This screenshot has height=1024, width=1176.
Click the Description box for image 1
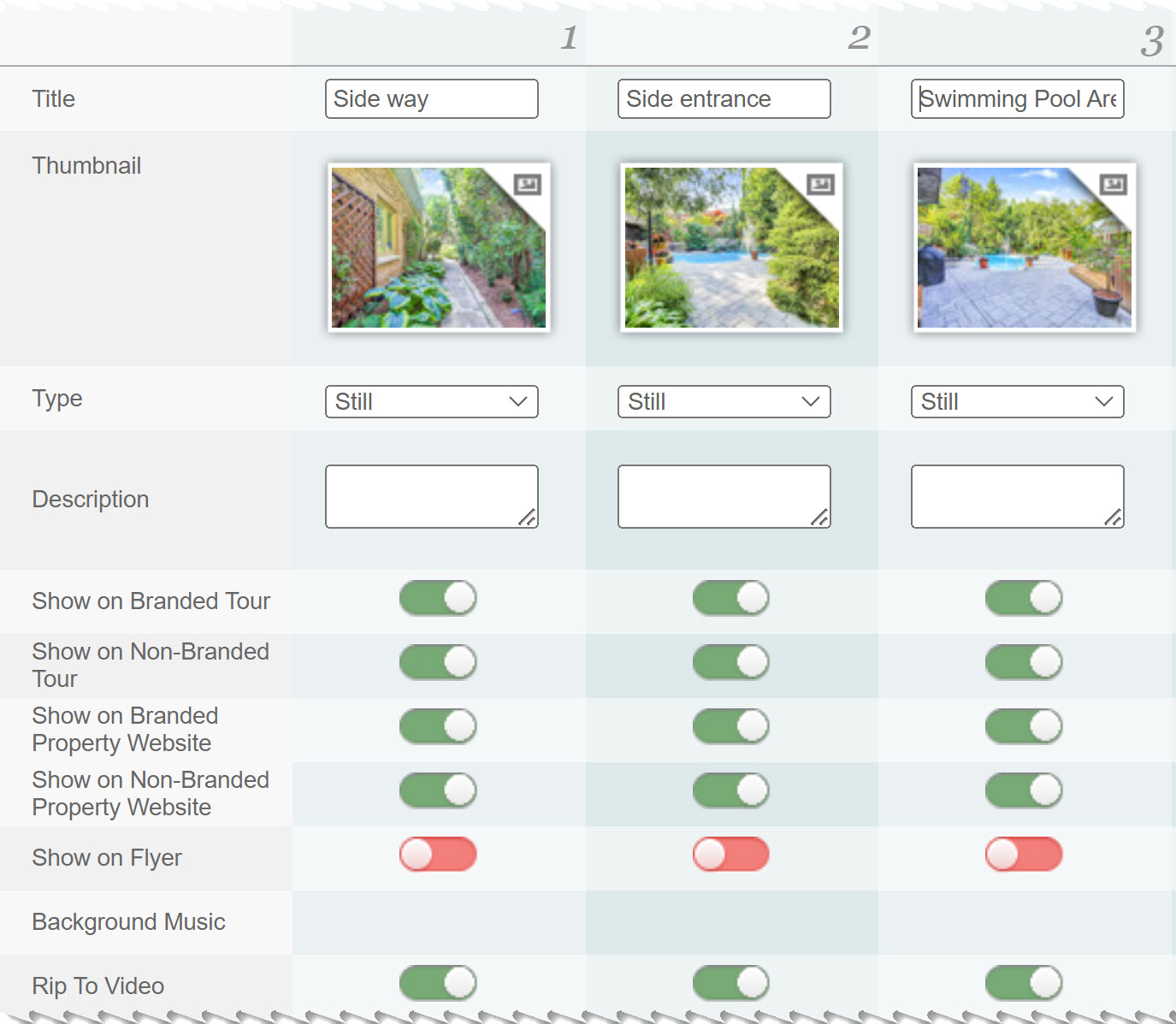point(432,496)
